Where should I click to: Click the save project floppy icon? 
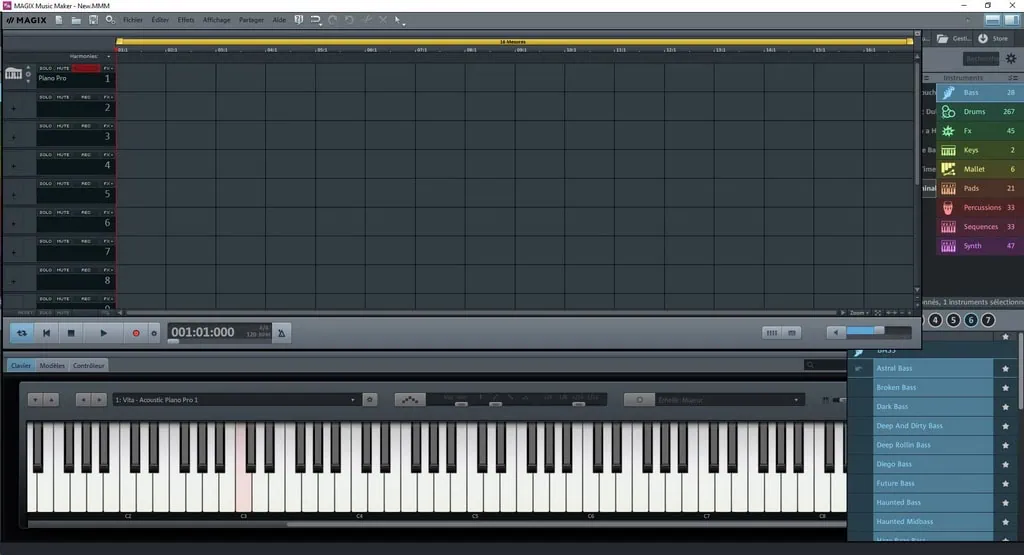pos(93,20)
